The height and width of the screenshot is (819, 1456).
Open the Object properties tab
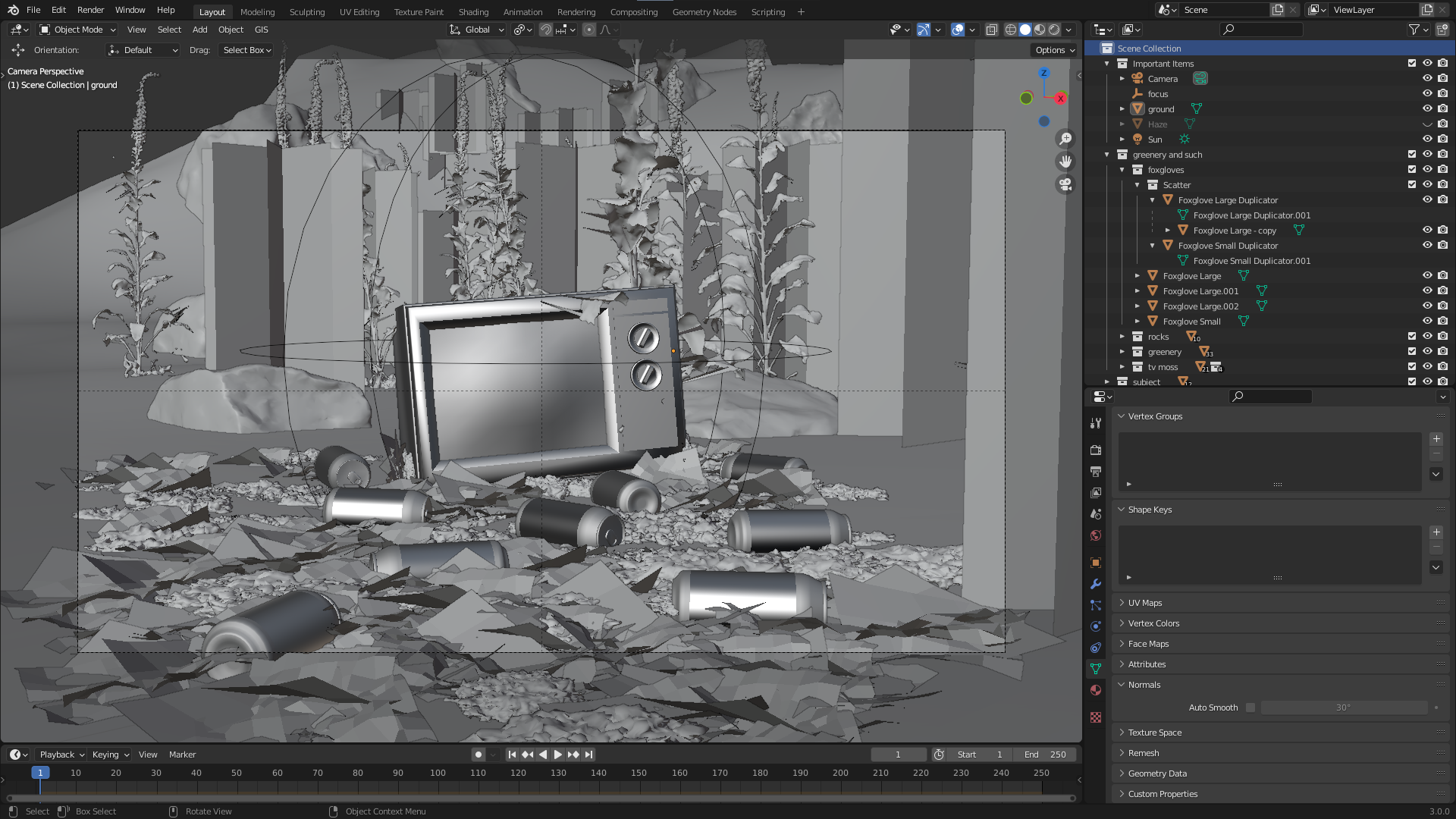click(x=1096, y=563)
